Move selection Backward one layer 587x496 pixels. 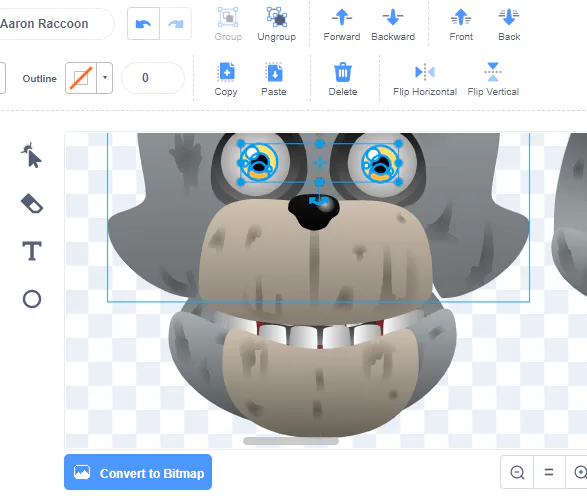point(393,24)
